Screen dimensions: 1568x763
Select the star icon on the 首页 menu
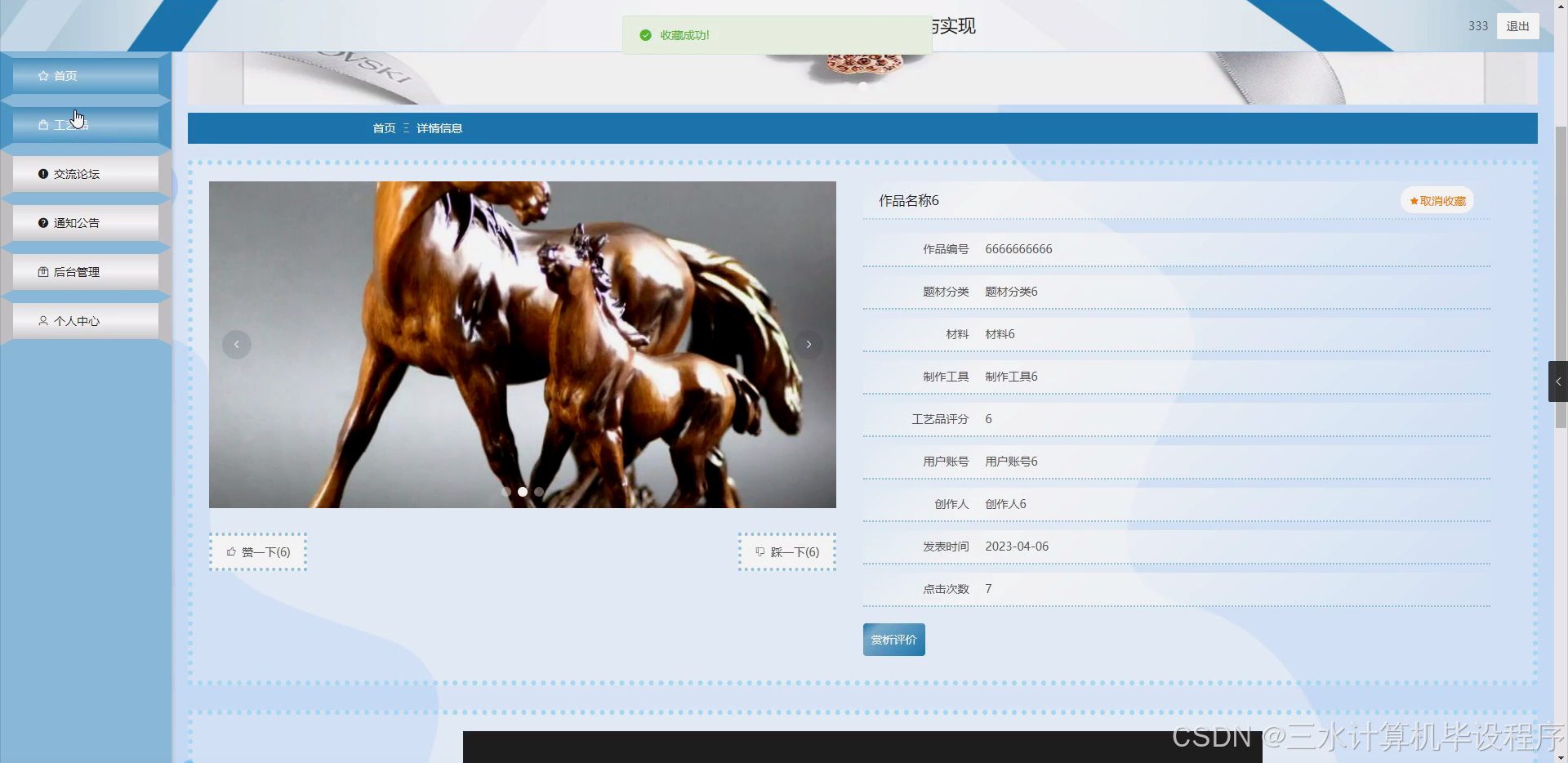tap(43, 75)
